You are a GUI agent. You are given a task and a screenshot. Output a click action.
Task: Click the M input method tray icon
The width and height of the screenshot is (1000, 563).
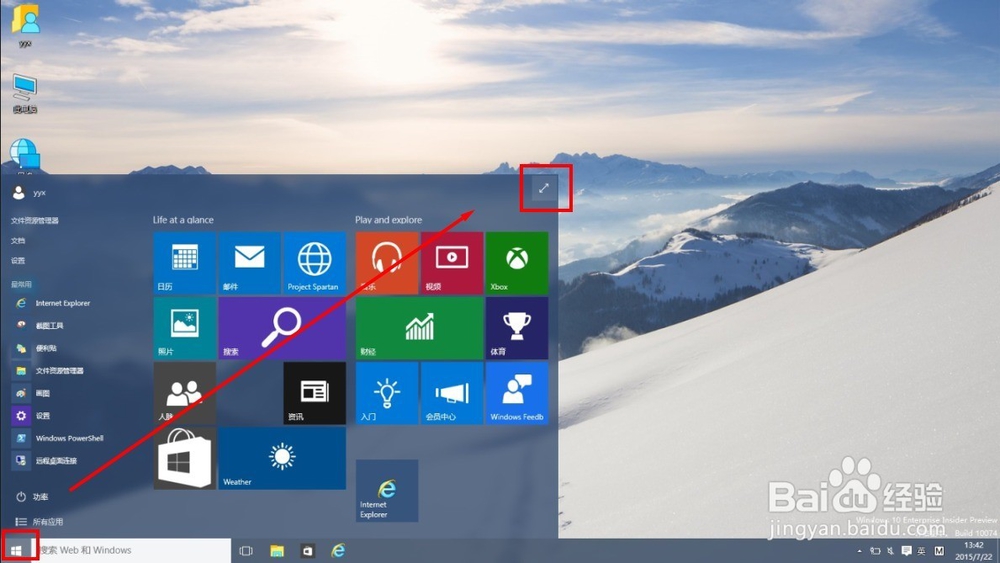939,551
